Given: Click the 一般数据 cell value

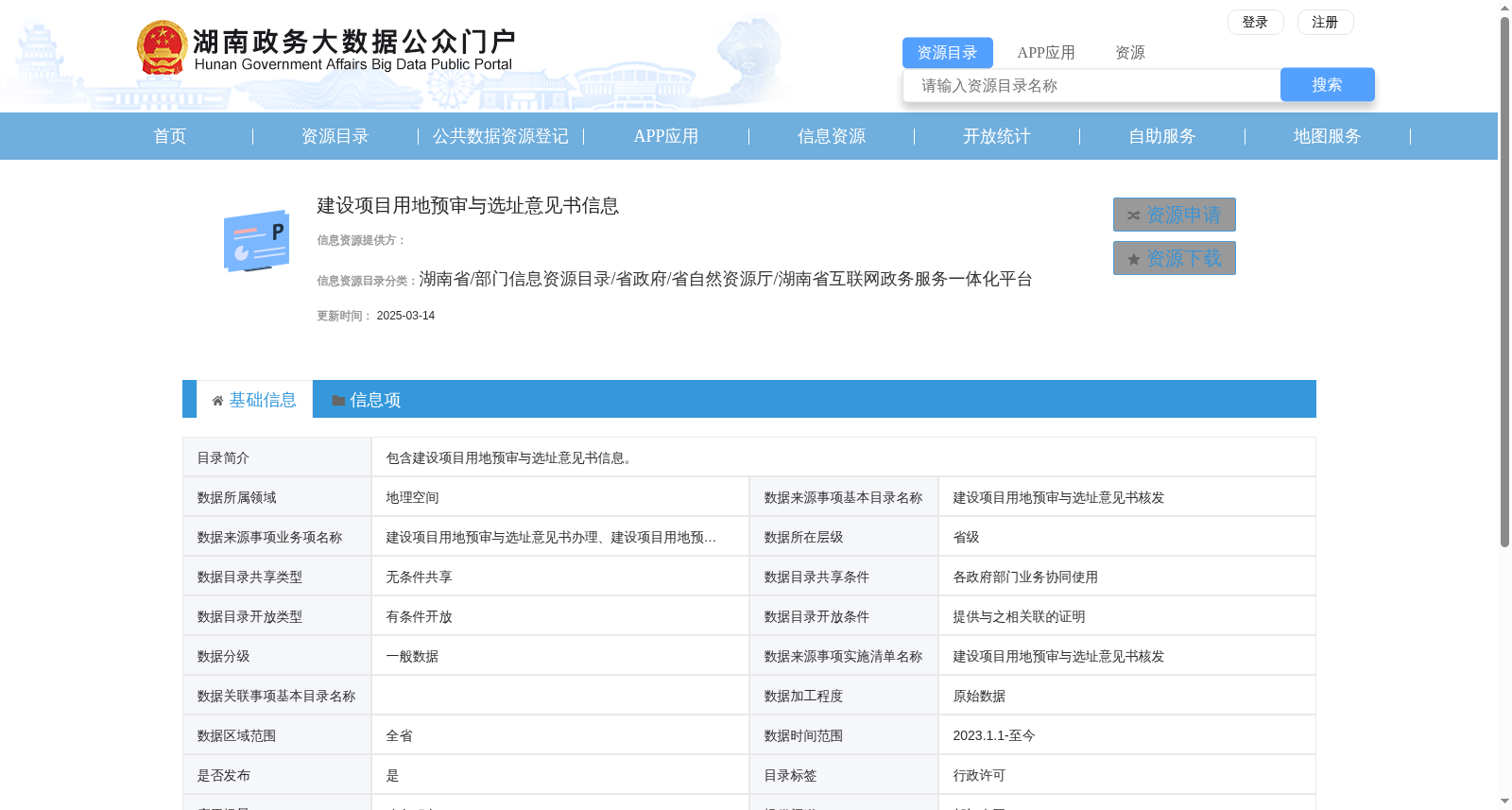Looking at the screenshot, I should click(x=412, y=656).
